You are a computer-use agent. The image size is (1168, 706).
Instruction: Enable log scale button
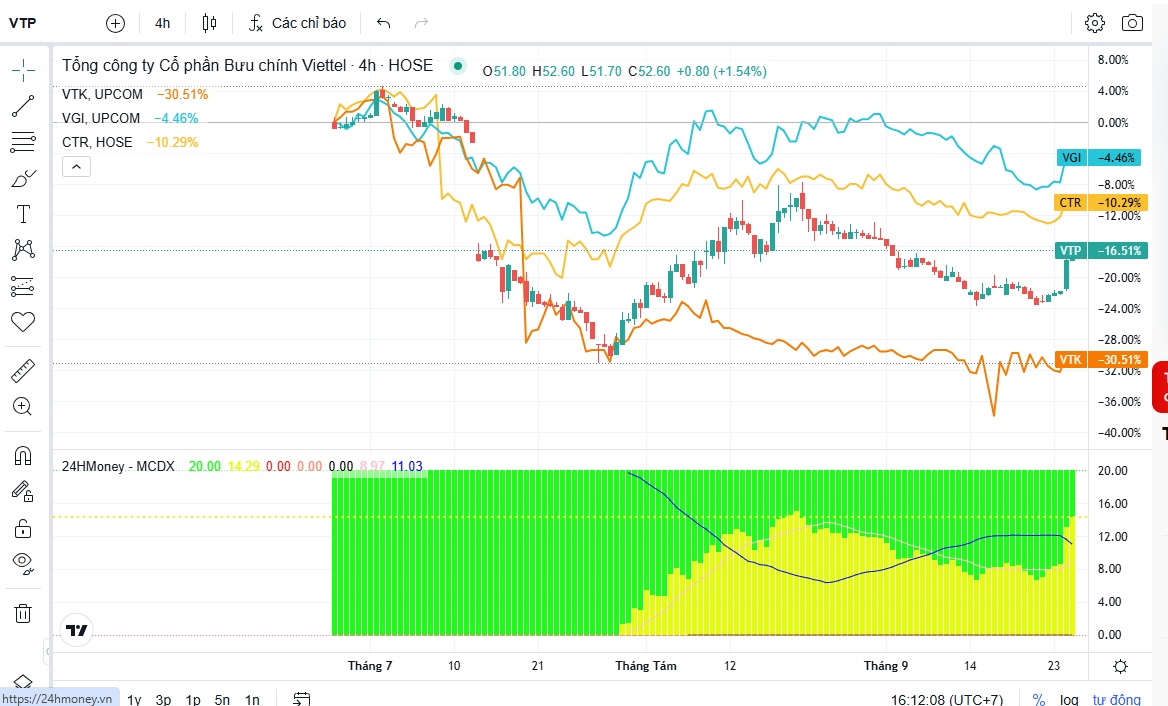click(1069, 699)
